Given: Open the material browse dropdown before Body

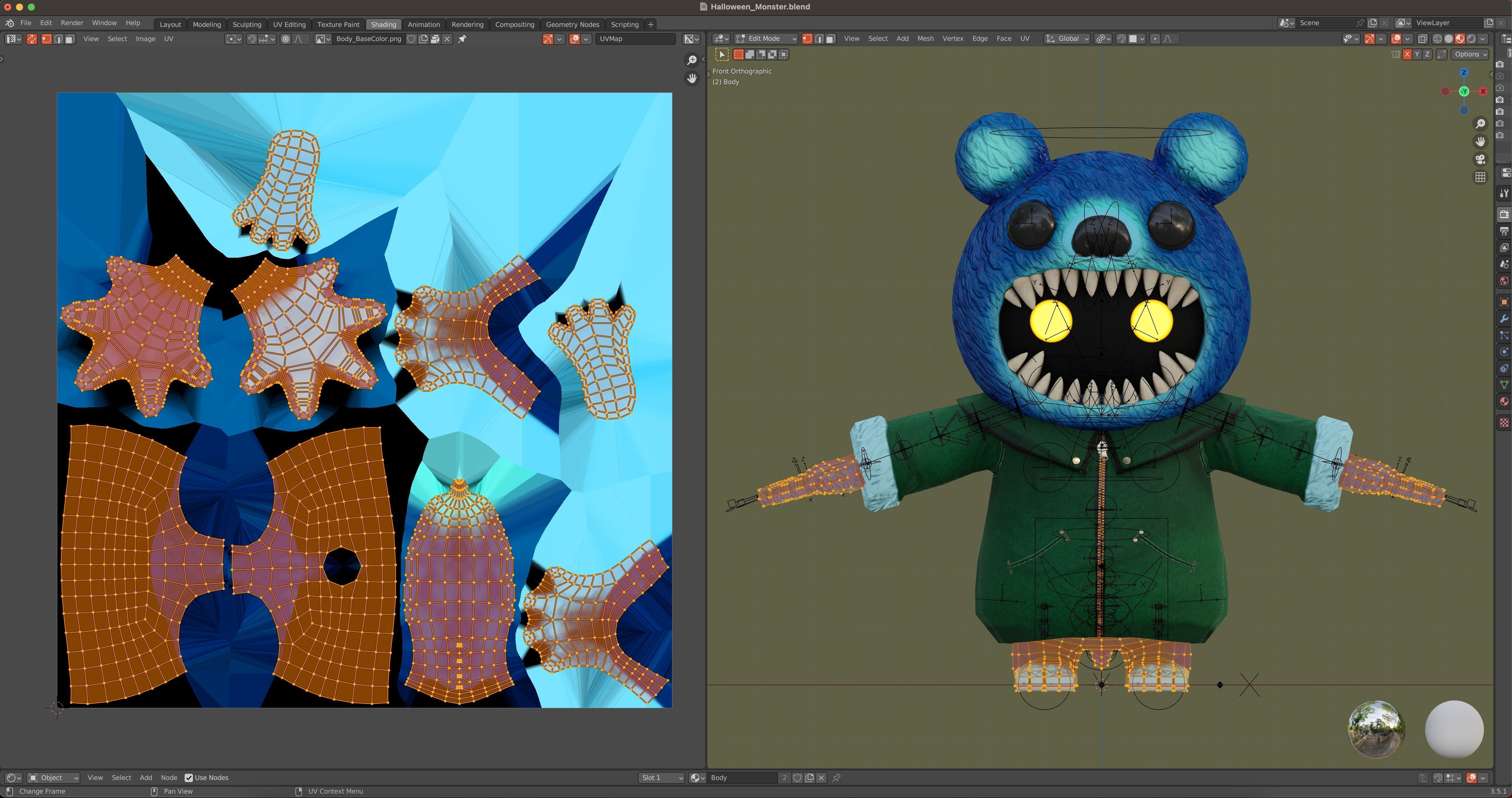Looking at the screenshot, I should coord(697,777).
